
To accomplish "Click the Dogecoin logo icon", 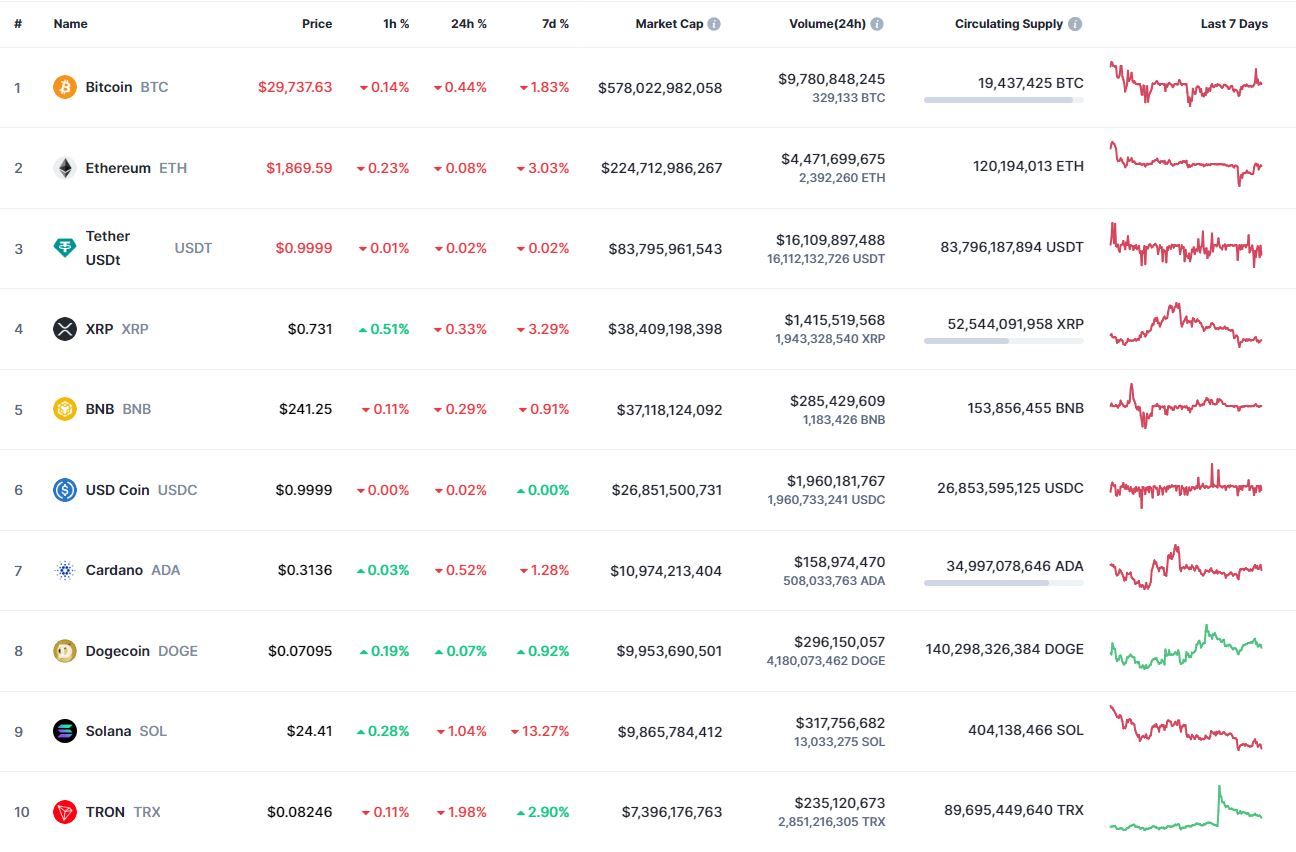I will point(65,651).
